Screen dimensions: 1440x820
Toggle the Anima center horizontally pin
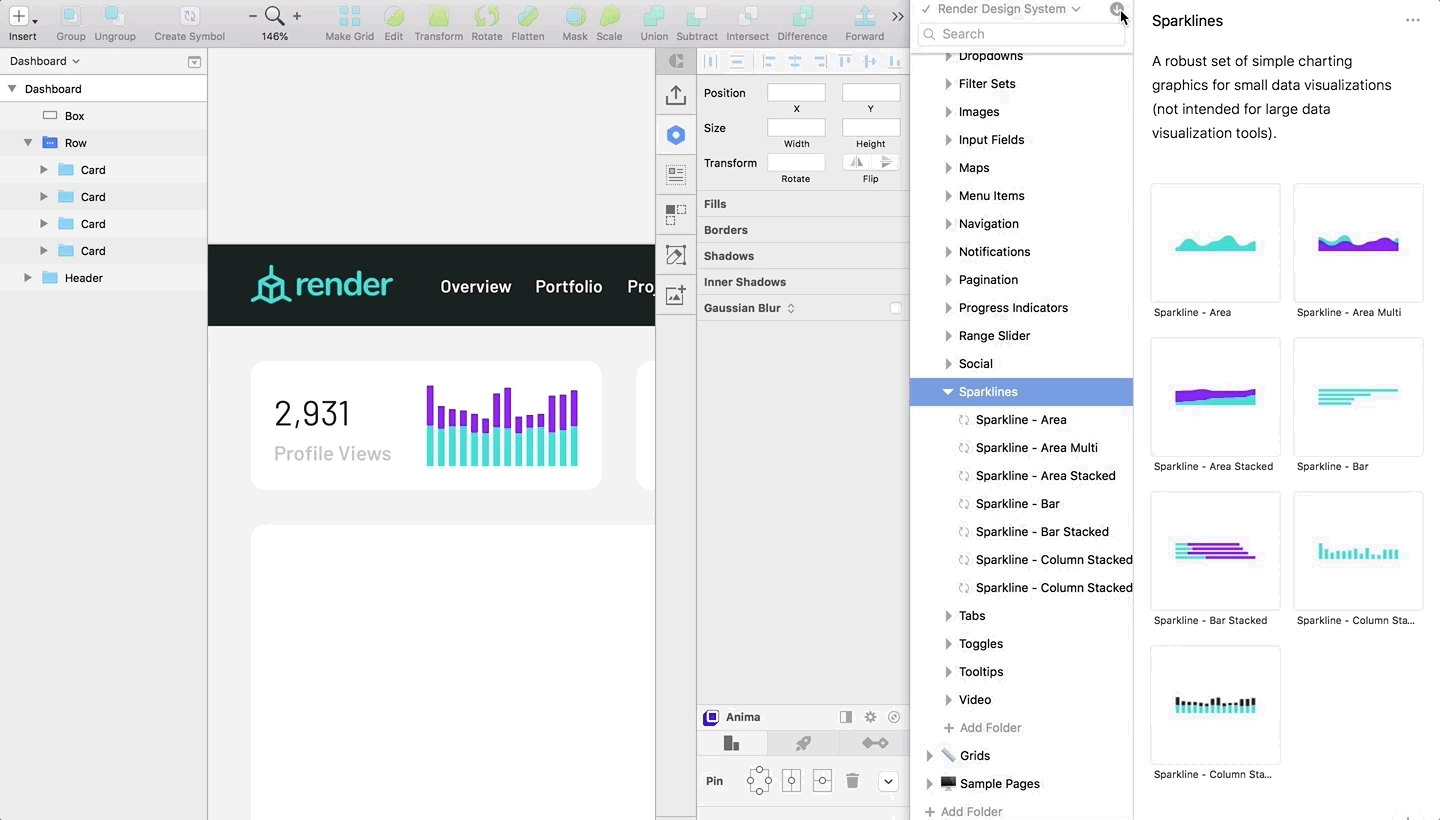click(x=791, y=781)
